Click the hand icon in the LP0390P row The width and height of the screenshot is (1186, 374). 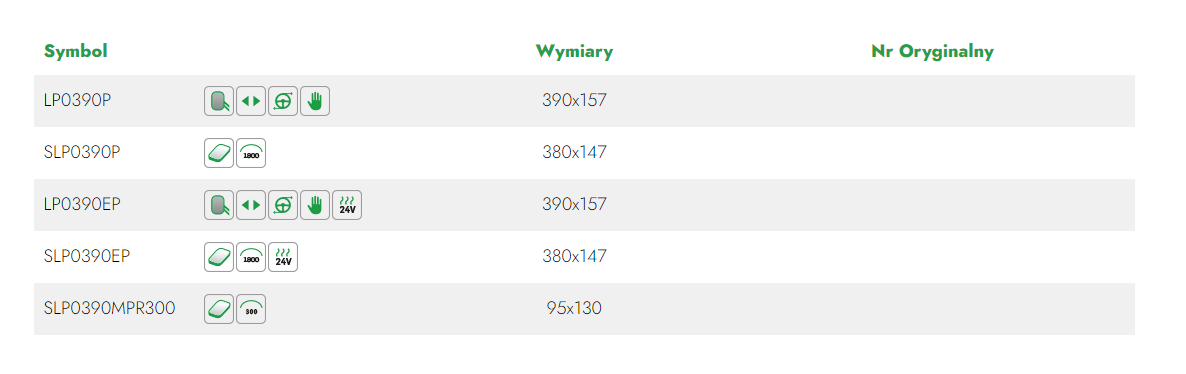tap(315, 101)
